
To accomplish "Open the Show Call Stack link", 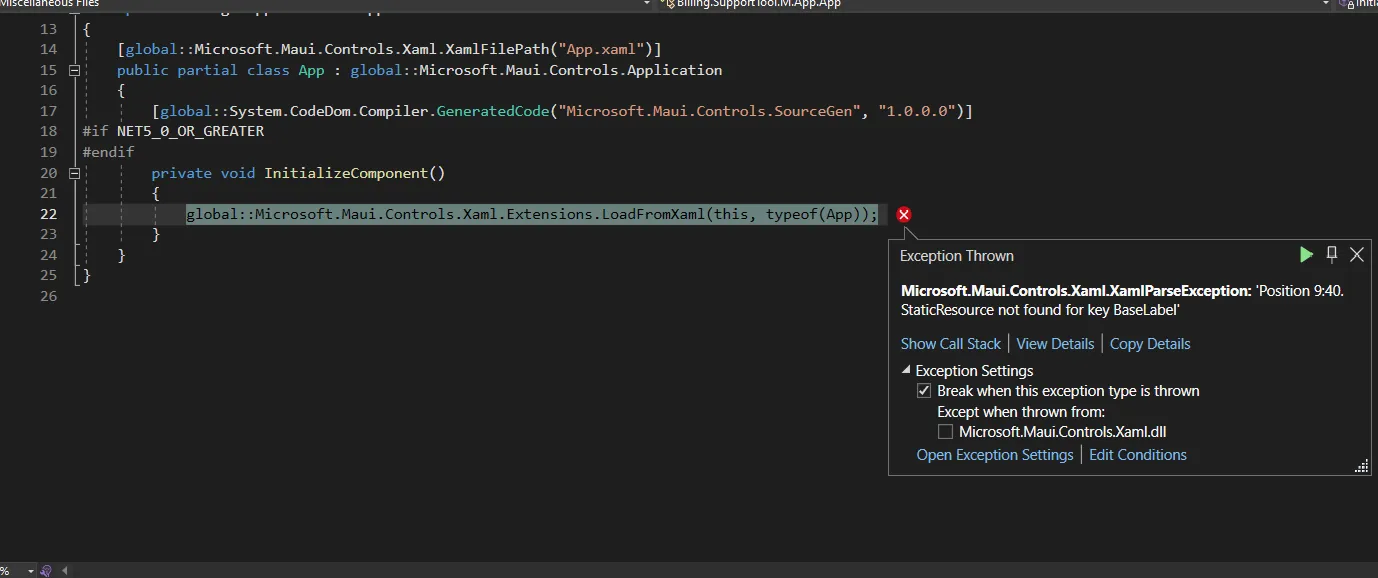I will [951, 344].
